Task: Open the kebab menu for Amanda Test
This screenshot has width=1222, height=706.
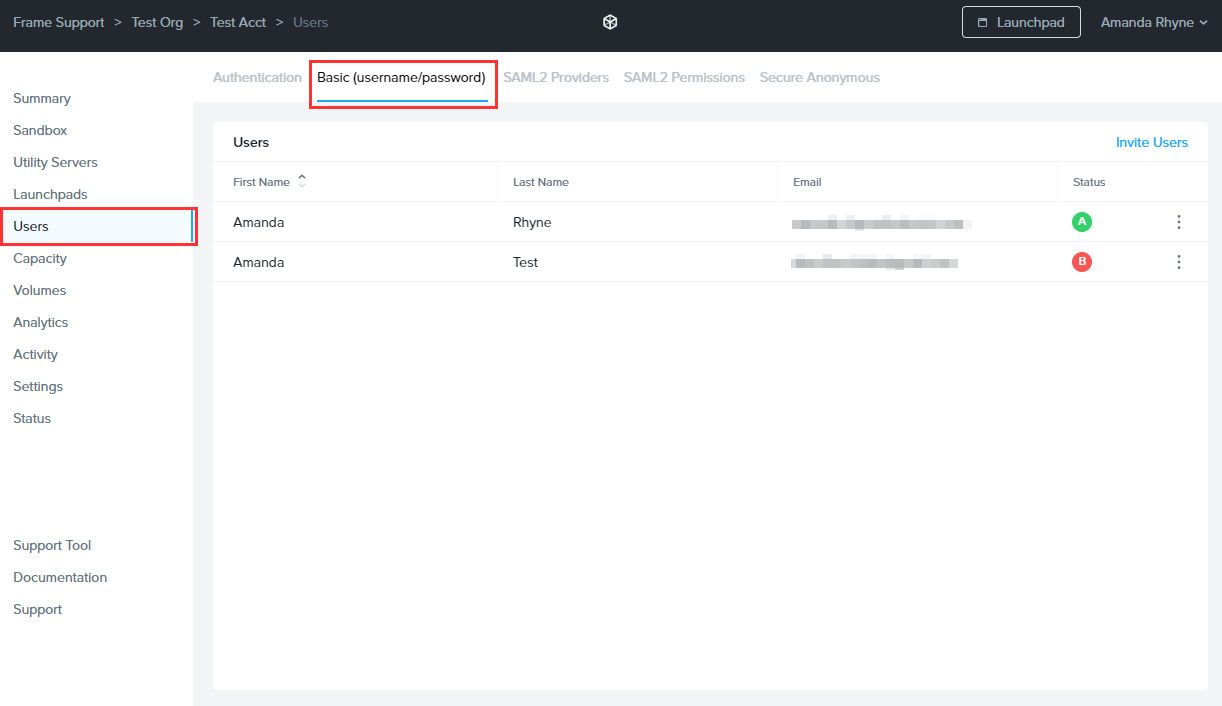Action: pyautogui.click(x=1179, y=262)
